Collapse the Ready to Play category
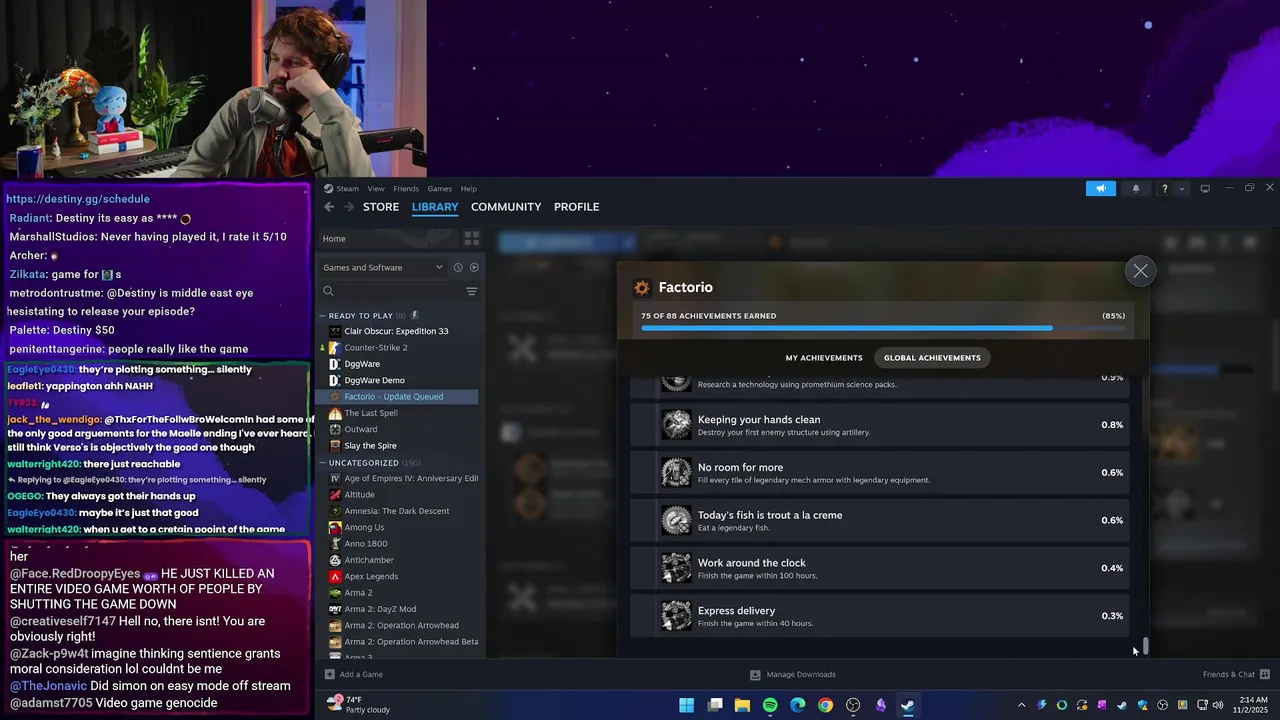The height and width of the screenshot is (720, 1280). pos(323,315)
